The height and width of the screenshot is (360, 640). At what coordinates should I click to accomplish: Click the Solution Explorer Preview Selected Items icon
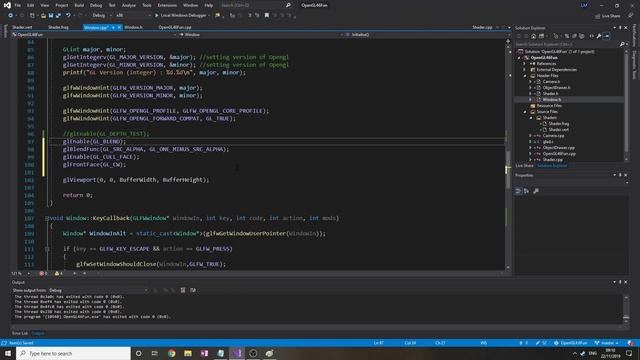(x=607, y=36)
